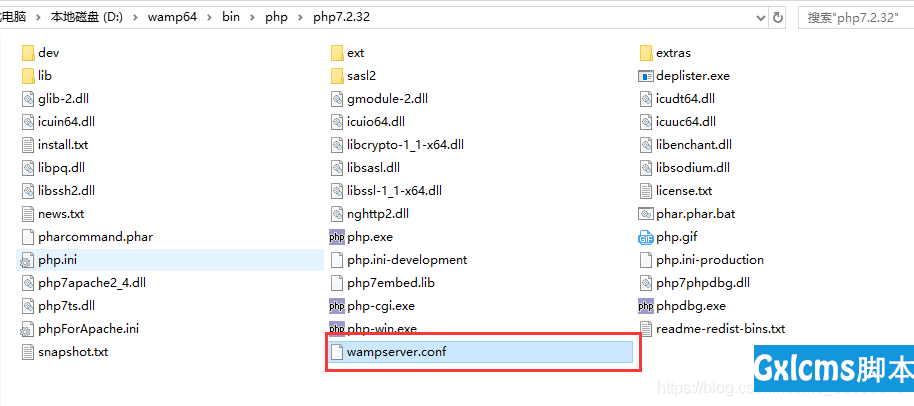Select the file name php.ini-development
Viewport: 914px width, 406px height.
[407, 260]
